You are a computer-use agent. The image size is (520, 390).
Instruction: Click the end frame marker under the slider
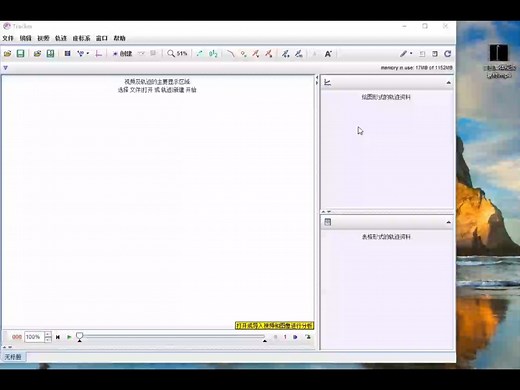pos(265,341)
